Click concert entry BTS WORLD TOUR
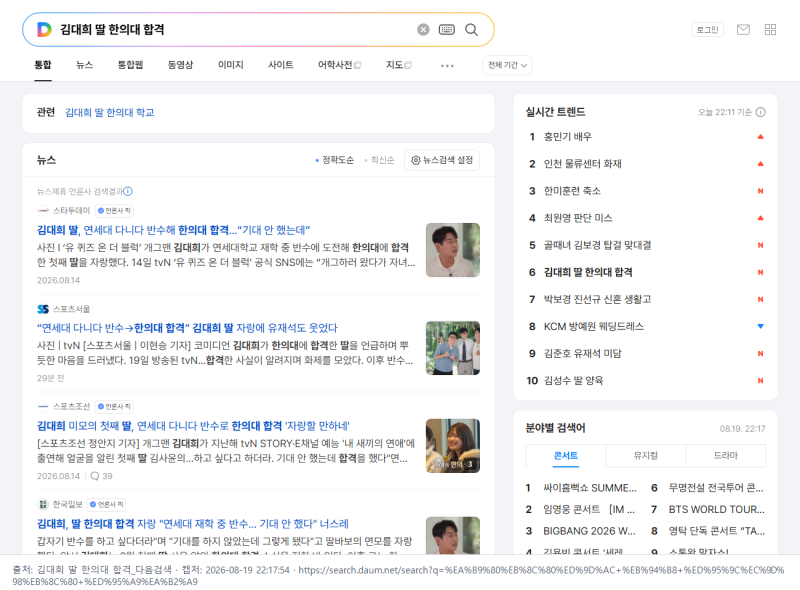 click(717, 509)
